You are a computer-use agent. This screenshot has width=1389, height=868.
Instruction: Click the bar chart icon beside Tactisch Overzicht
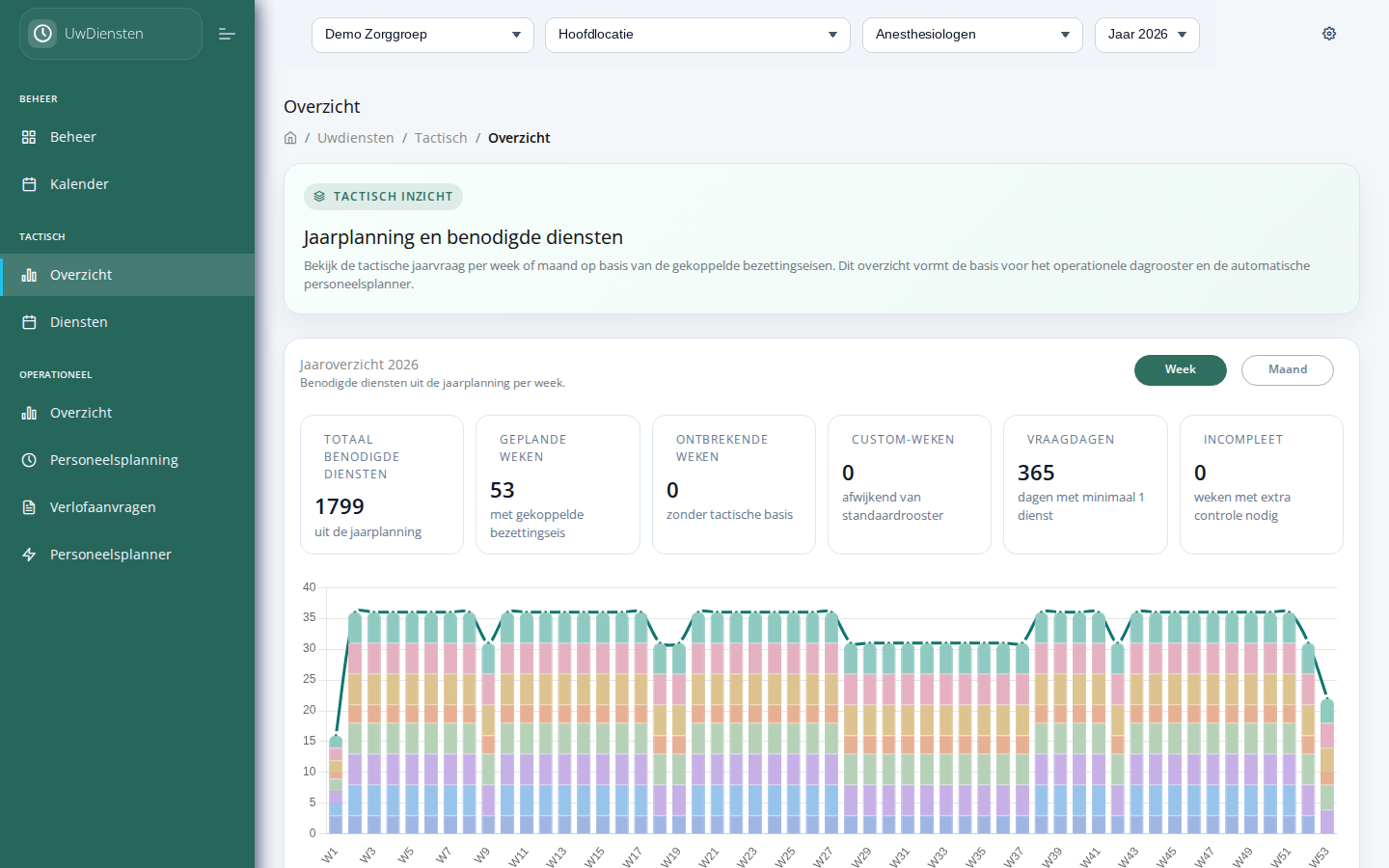29,275
